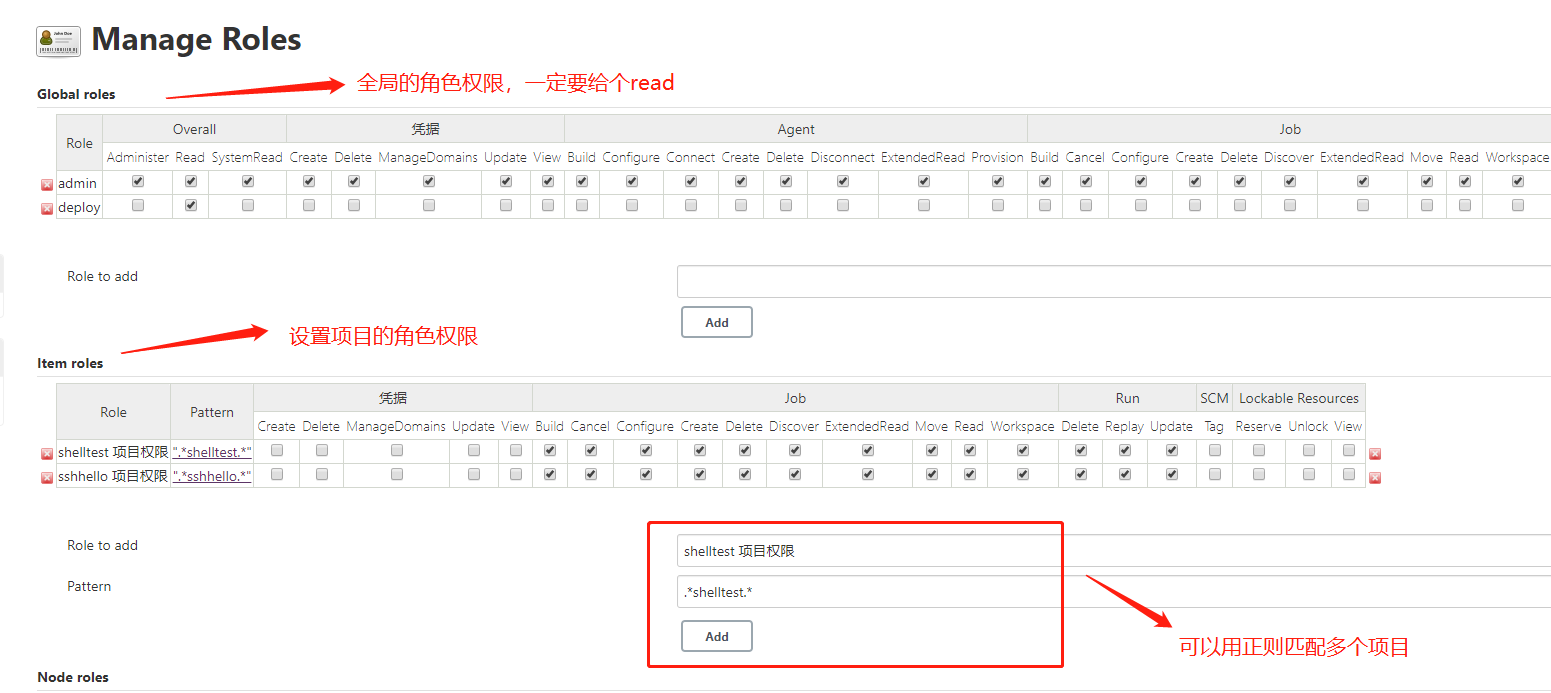Screen dimensions: 1551x693
Task: Click the Administer column header
Action: click(x=138, y=157)
